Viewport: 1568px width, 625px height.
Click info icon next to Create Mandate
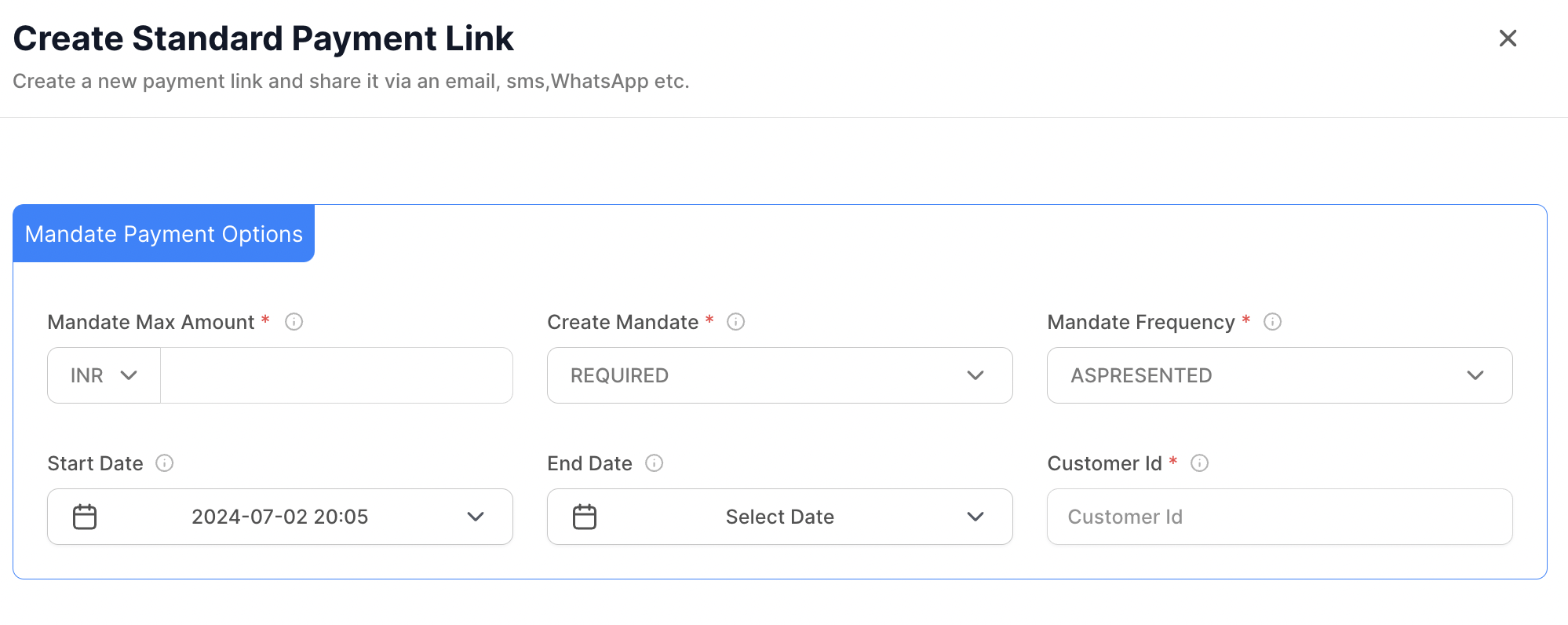click(735, 322)
